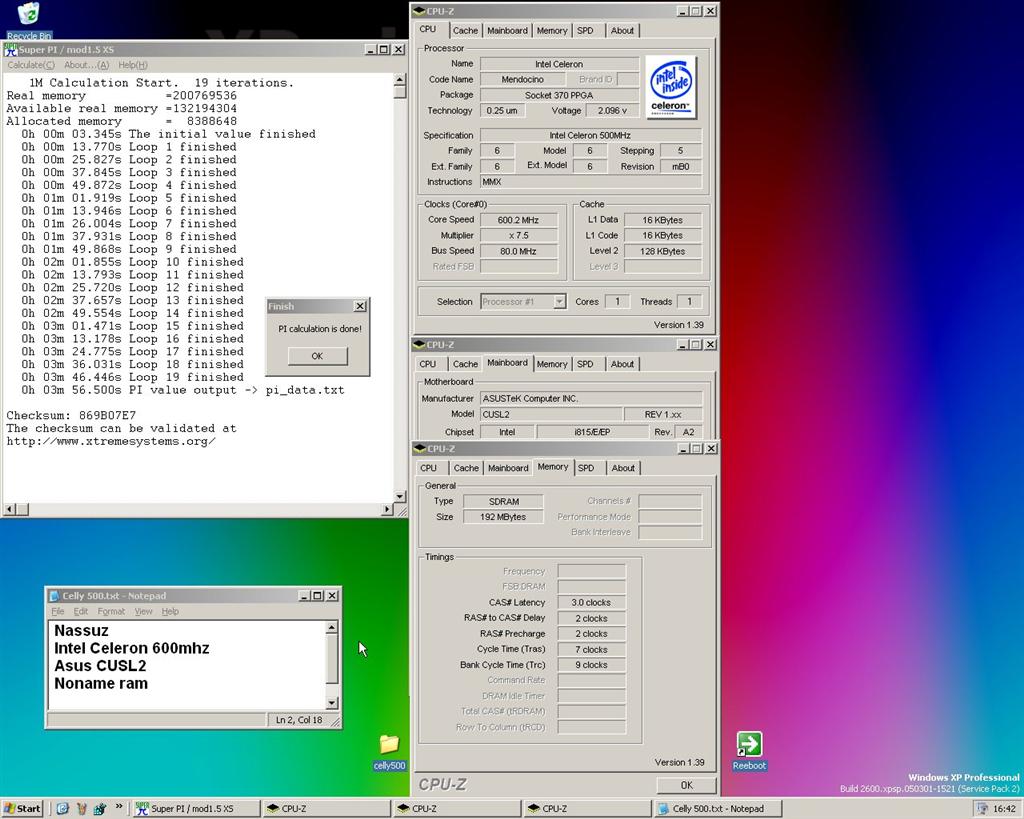Viewport: 1024px width, 819px height.
Task: Open Notepad Edit menu
Action: click(x=80, y=611)
